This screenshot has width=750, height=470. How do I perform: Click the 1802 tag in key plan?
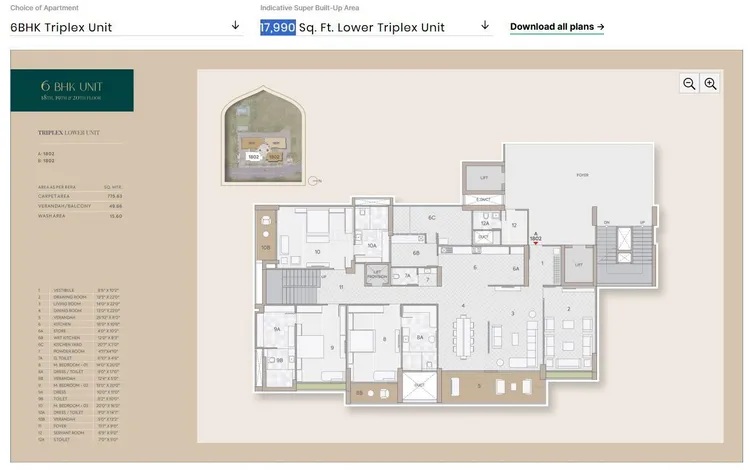[x=253, y=156]
